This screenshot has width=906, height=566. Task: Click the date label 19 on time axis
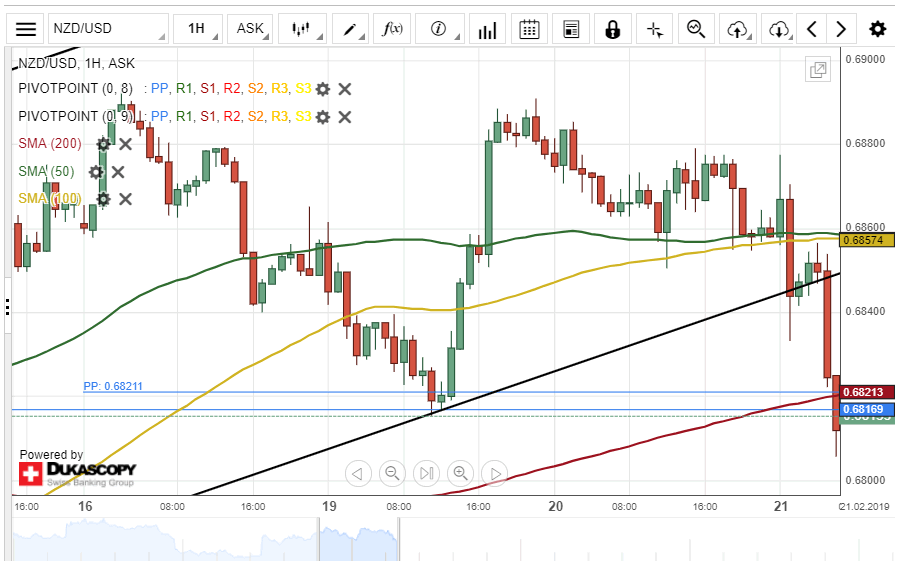coord(329,506)
